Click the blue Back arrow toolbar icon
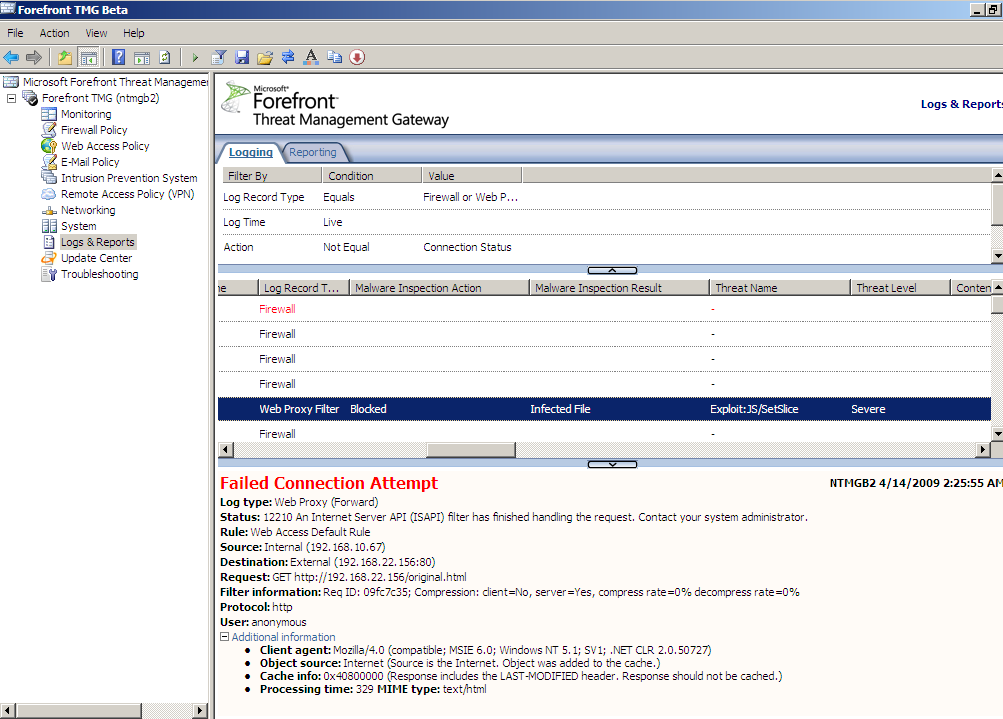 pos(11,58)
